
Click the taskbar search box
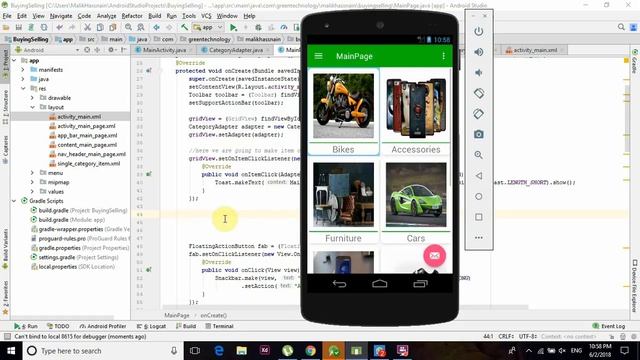pos(103,351)
